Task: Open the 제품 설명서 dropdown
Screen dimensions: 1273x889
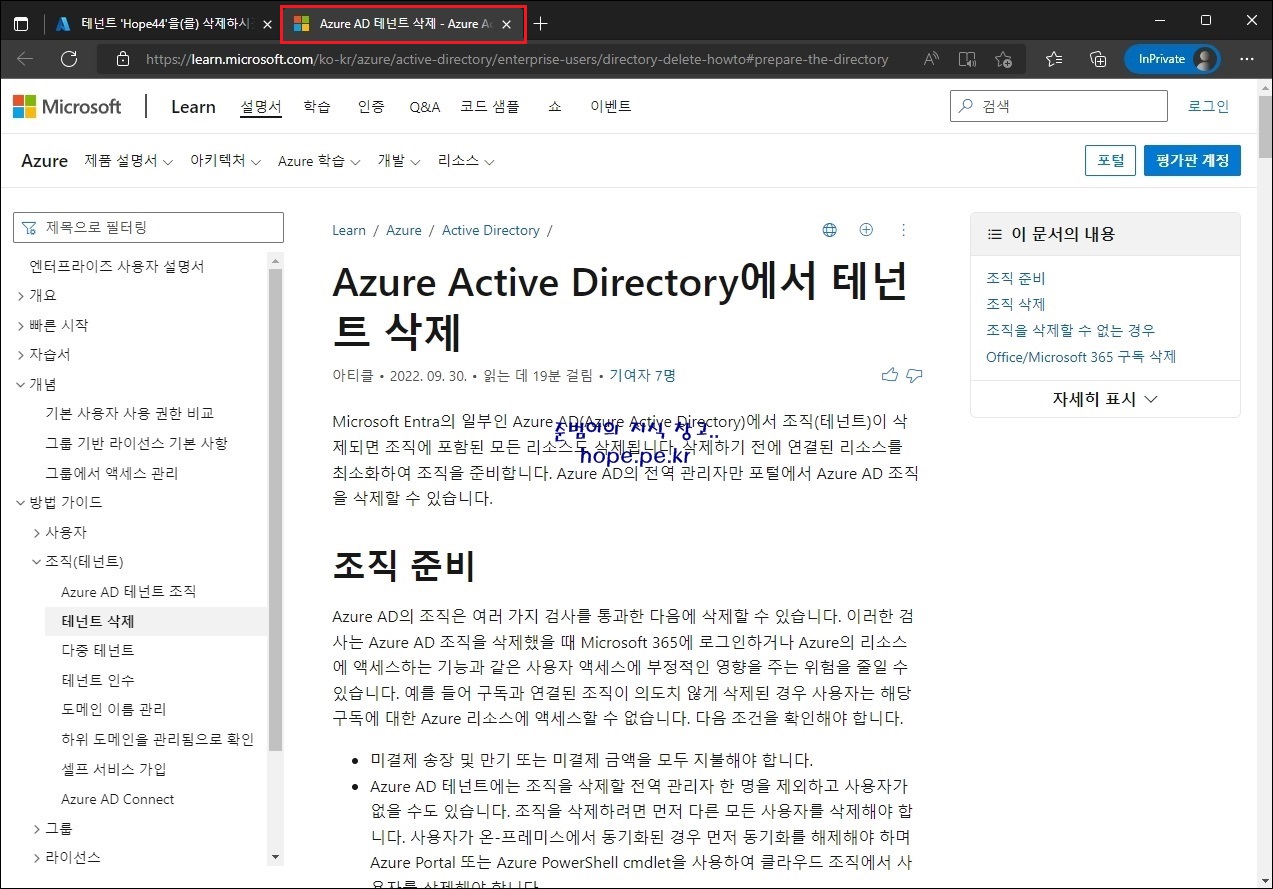Action: coord(129,161)
